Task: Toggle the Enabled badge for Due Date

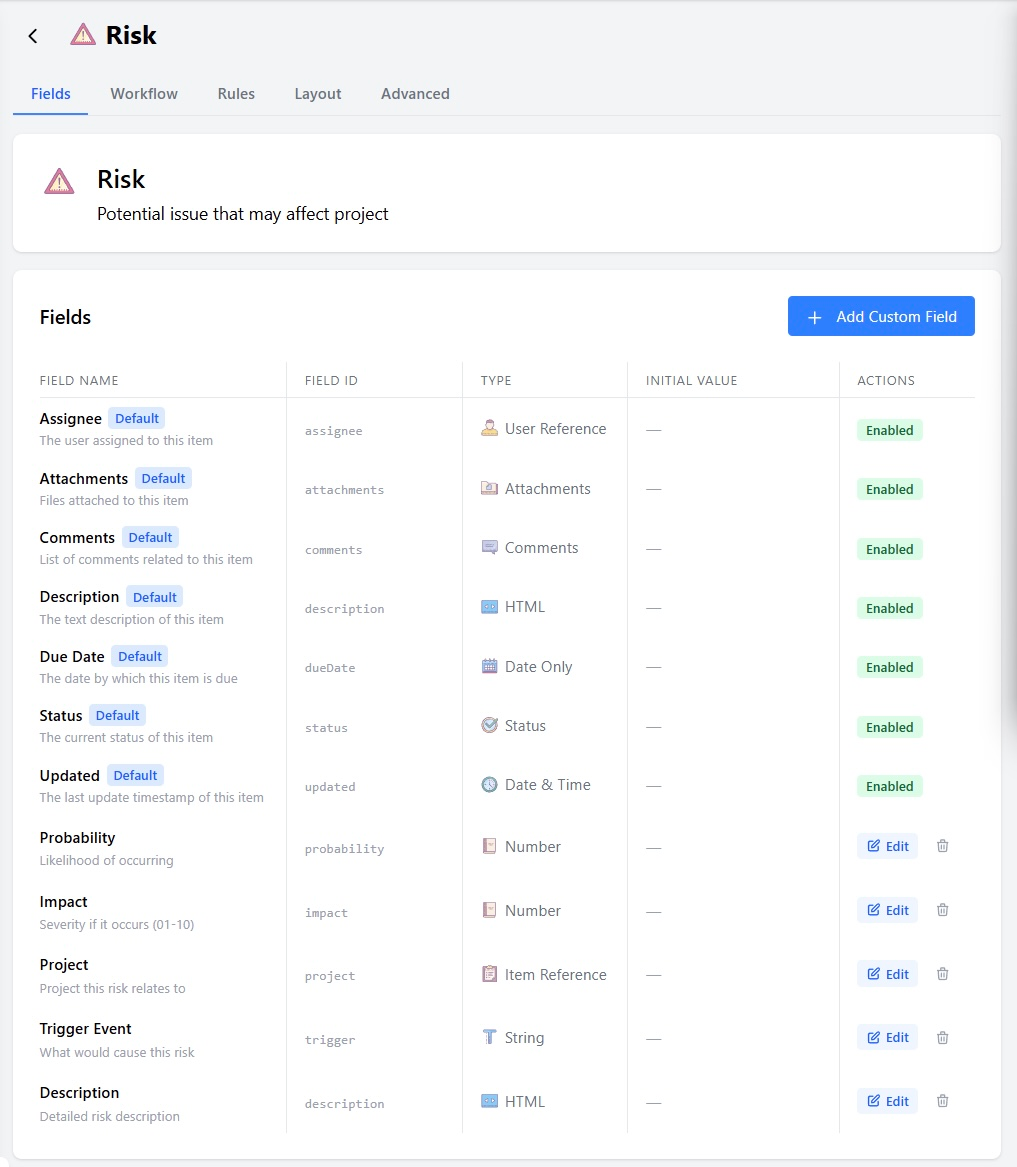Action: [890, 668]
